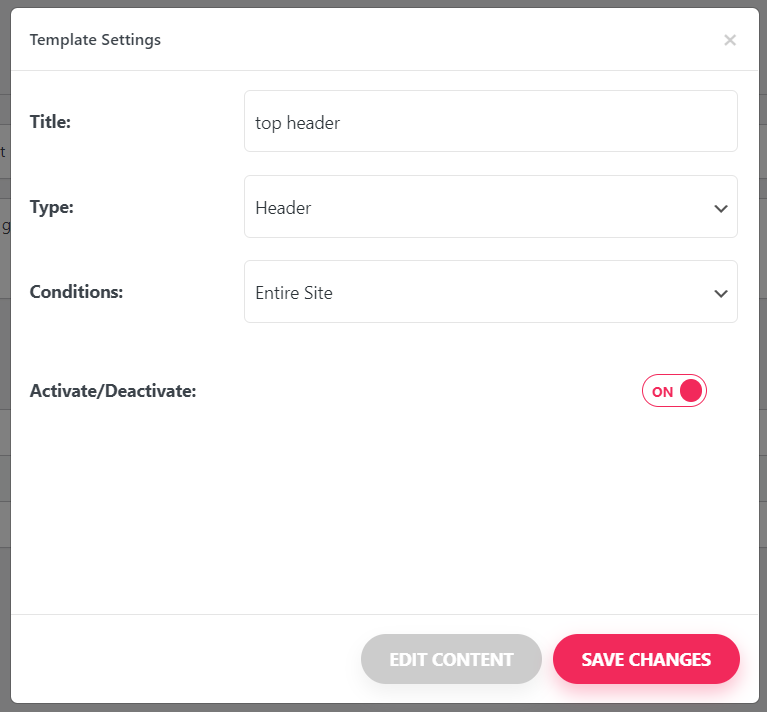Click the chevron arrow in Conditions field
The image size is (767, 712).
[721, 294]
